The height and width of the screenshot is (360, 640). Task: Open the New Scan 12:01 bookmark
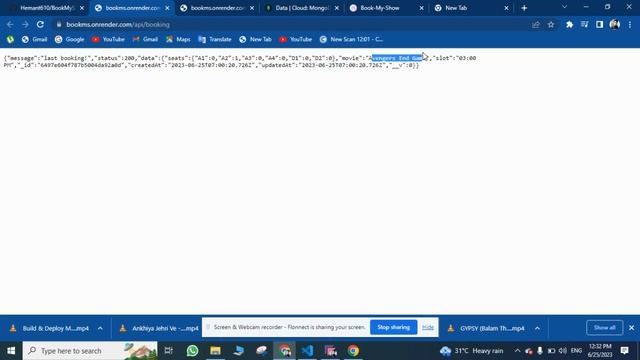pyautogui.click(x=351, y=39)
